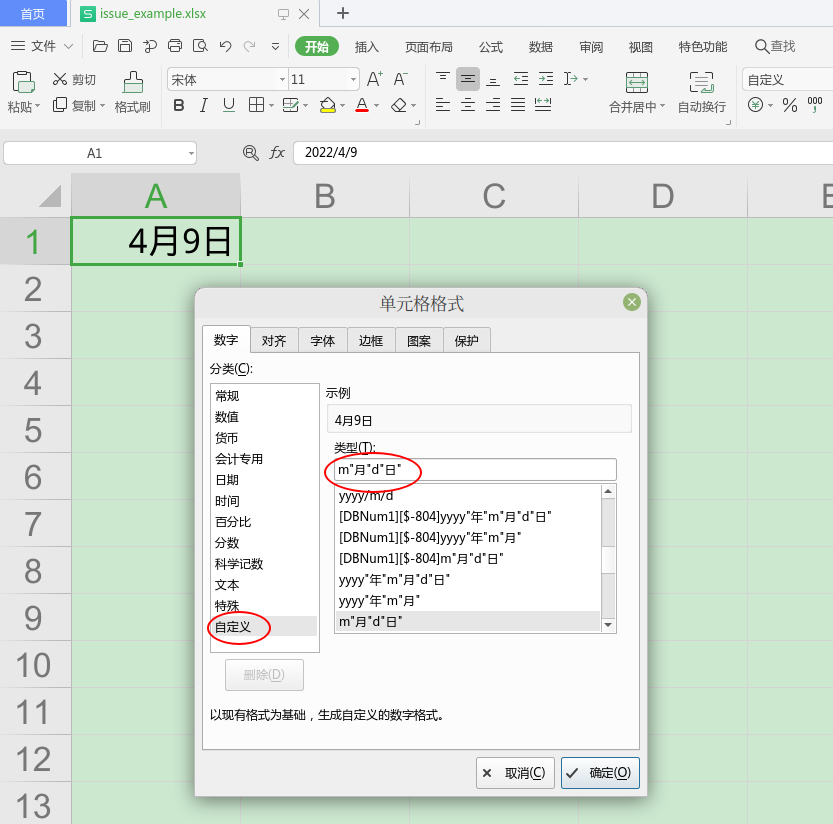
Task: Copy the selection with 复制
Action: pos(74,106)
